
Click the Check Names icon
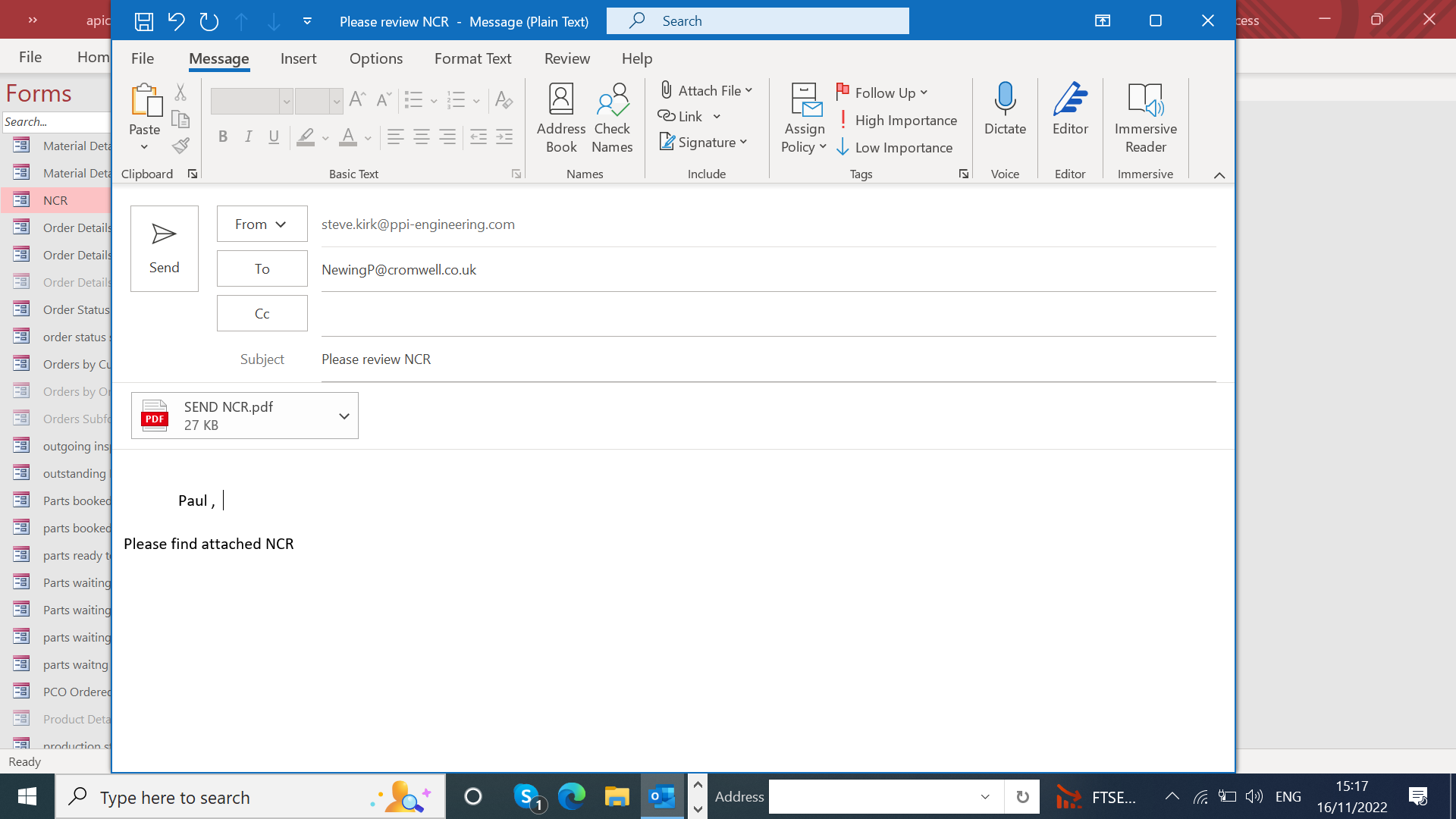[x=612, y=118]
